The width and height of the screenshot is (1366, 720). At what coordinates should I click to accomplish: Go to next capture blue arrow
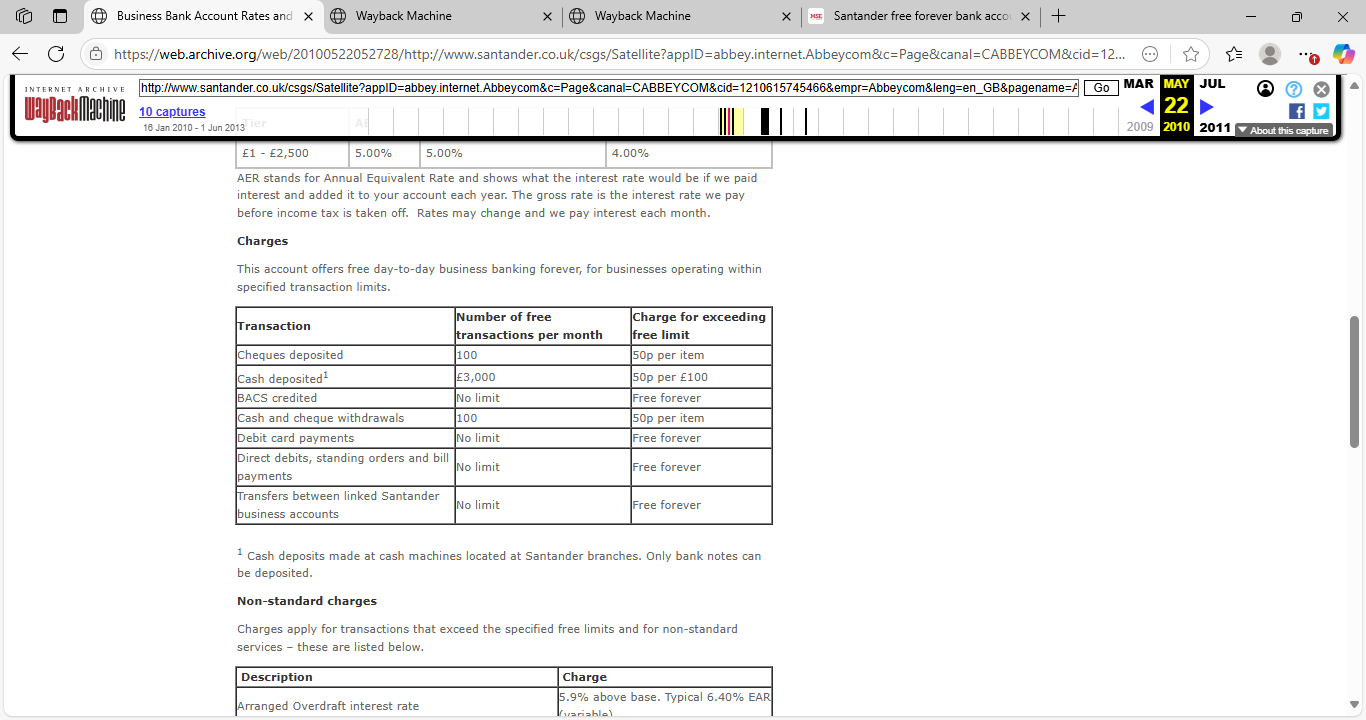point(1206,106)
